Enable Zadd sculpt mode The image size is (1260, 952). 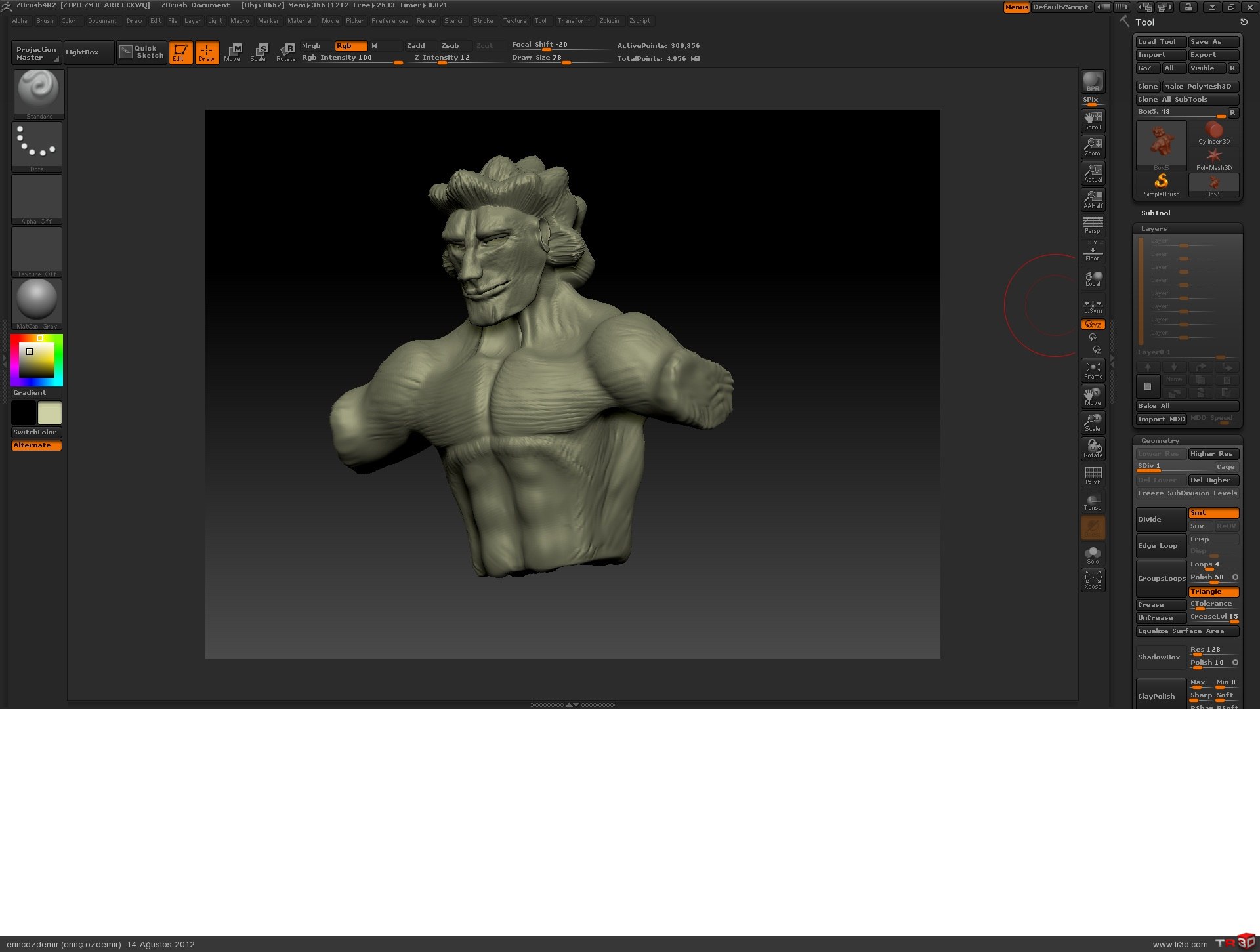[x=419, y=46]
